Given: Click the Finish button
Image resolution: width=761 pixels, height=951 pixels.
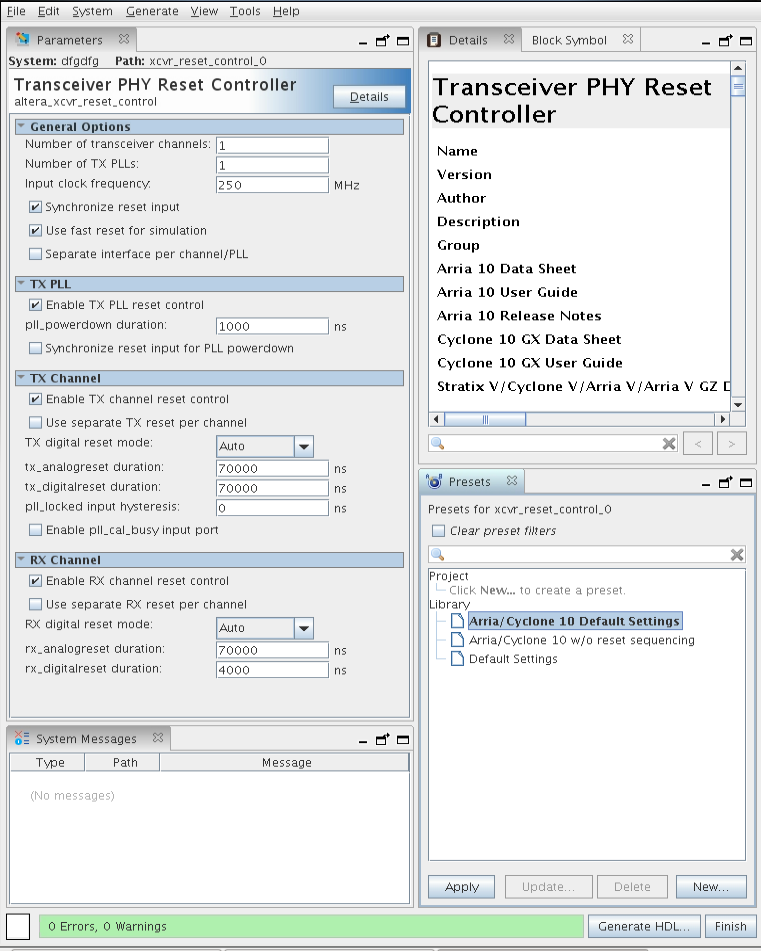Looking at the screenshot, I should (x=730, y=926).
